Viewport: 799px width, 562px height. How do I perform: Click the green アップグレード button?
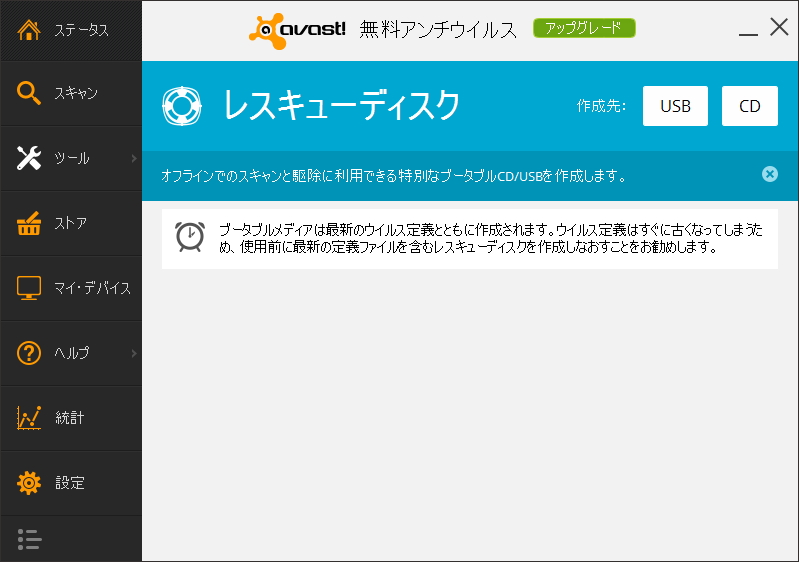point(584,28)
